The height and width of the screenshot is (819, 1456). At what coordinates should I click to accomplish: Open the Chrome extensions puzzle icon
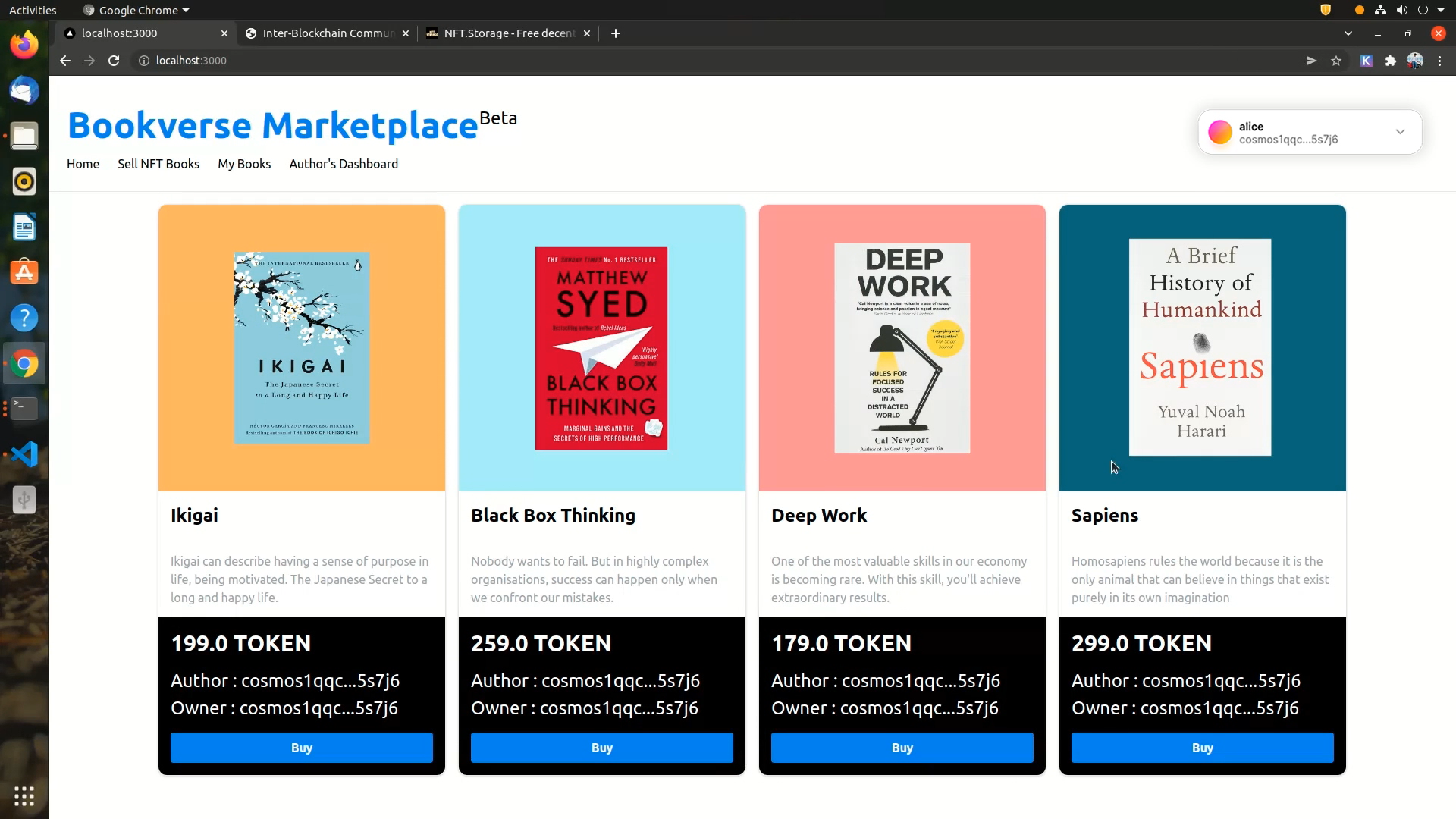point(1390,61)
